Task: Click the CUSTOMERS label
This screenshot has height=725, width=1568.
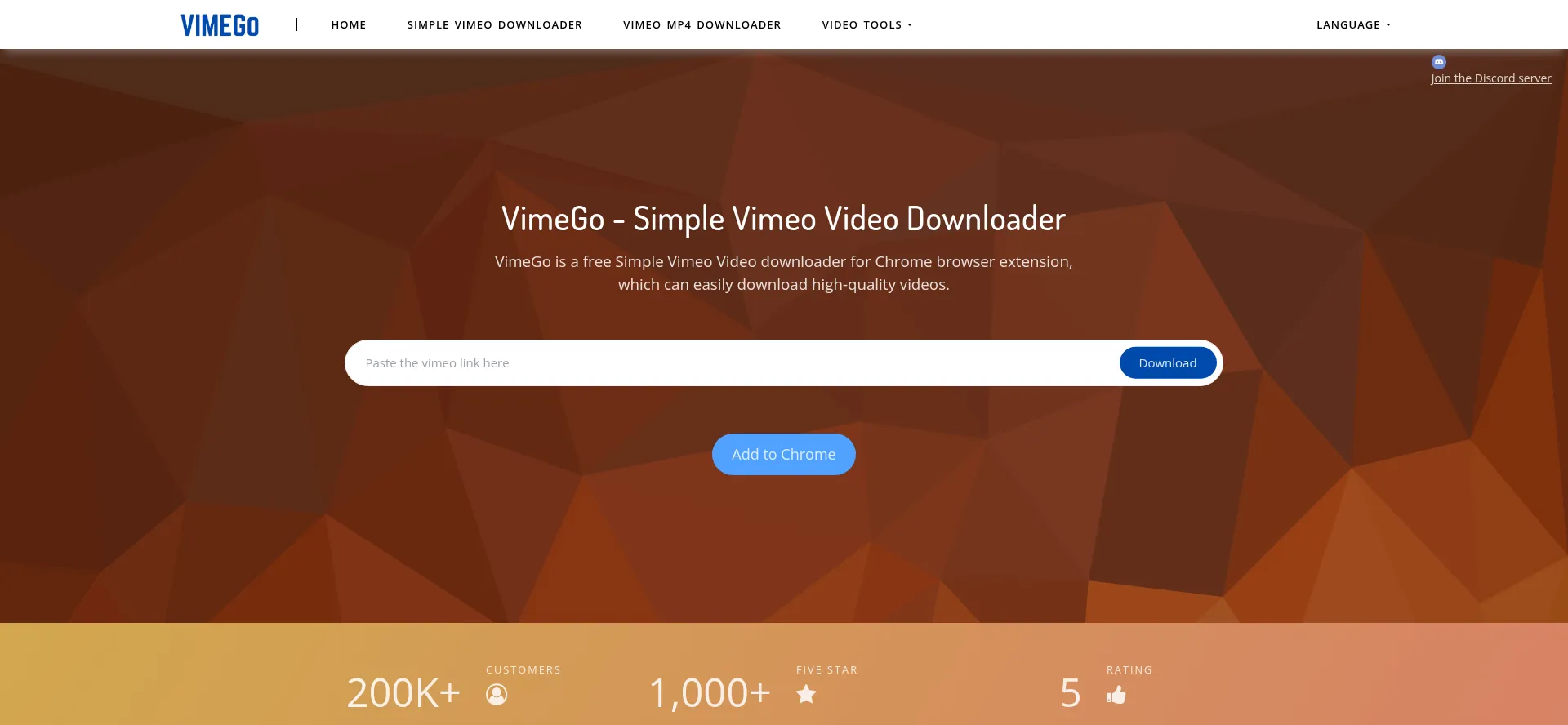Action: (523, 669)
